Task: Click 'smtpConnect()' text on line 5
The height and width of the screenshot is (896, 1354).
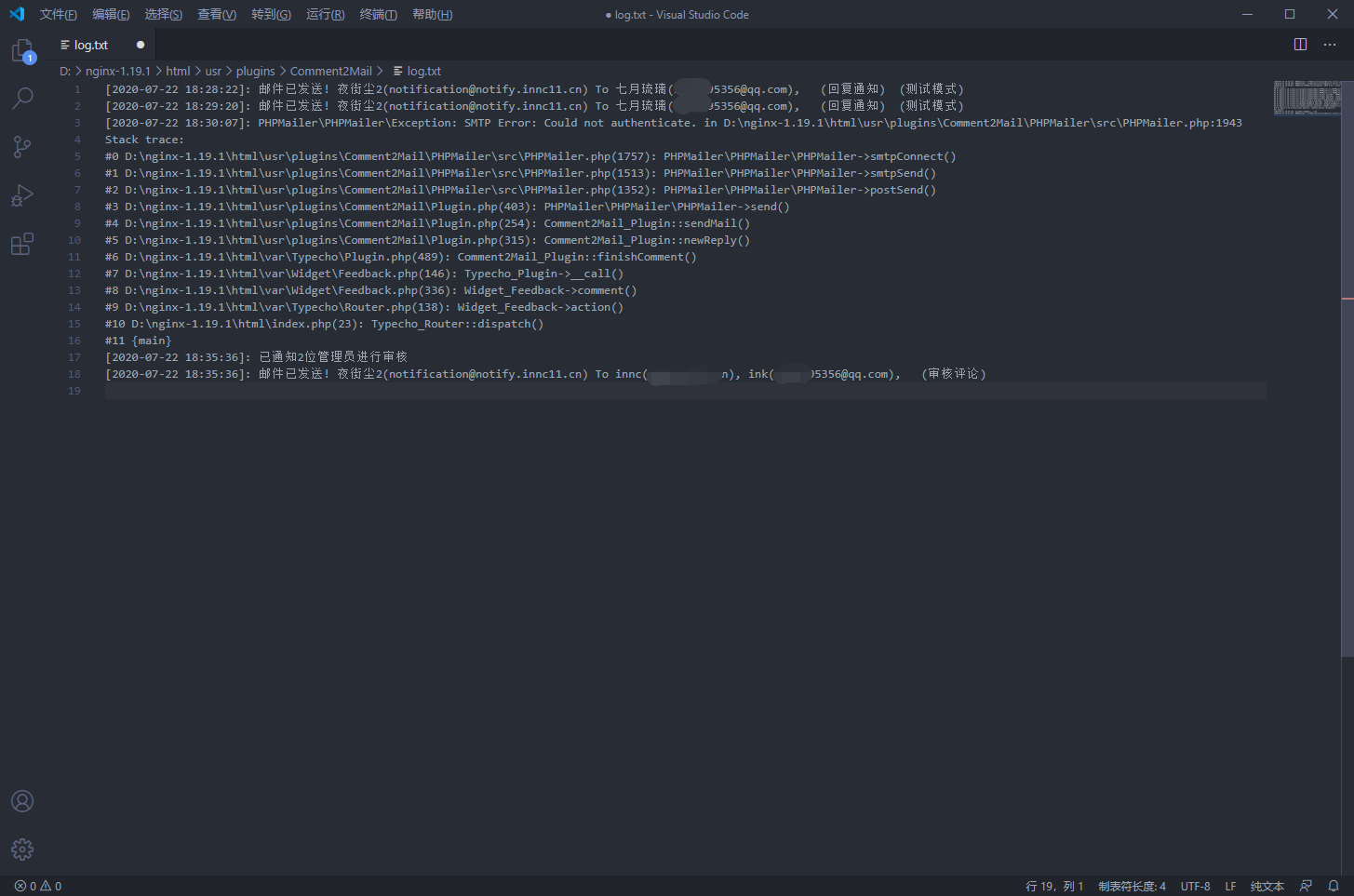Action: 913,156
